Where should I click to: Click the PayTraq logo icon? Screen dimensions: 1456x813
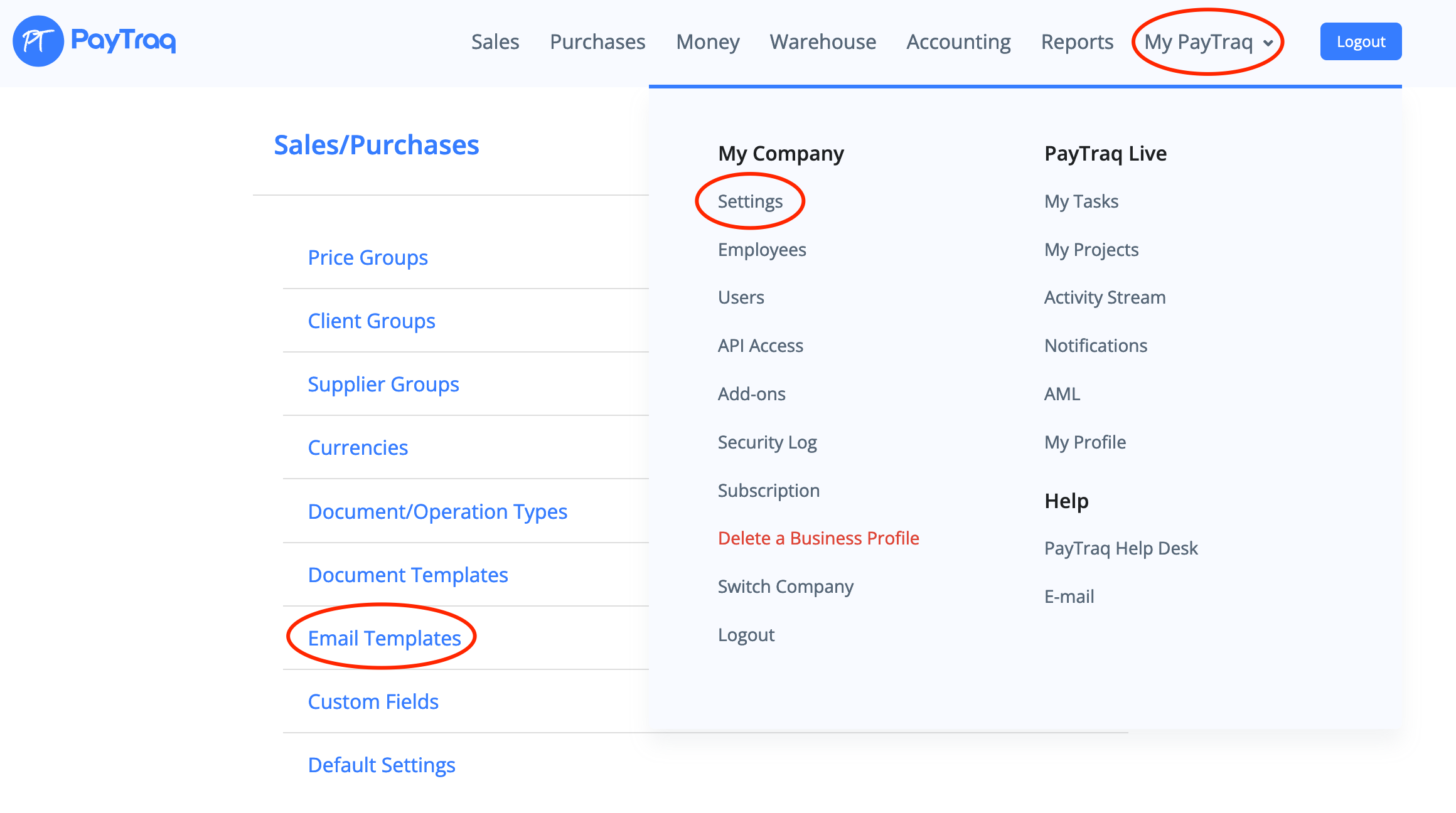click(x=38, y=41)
